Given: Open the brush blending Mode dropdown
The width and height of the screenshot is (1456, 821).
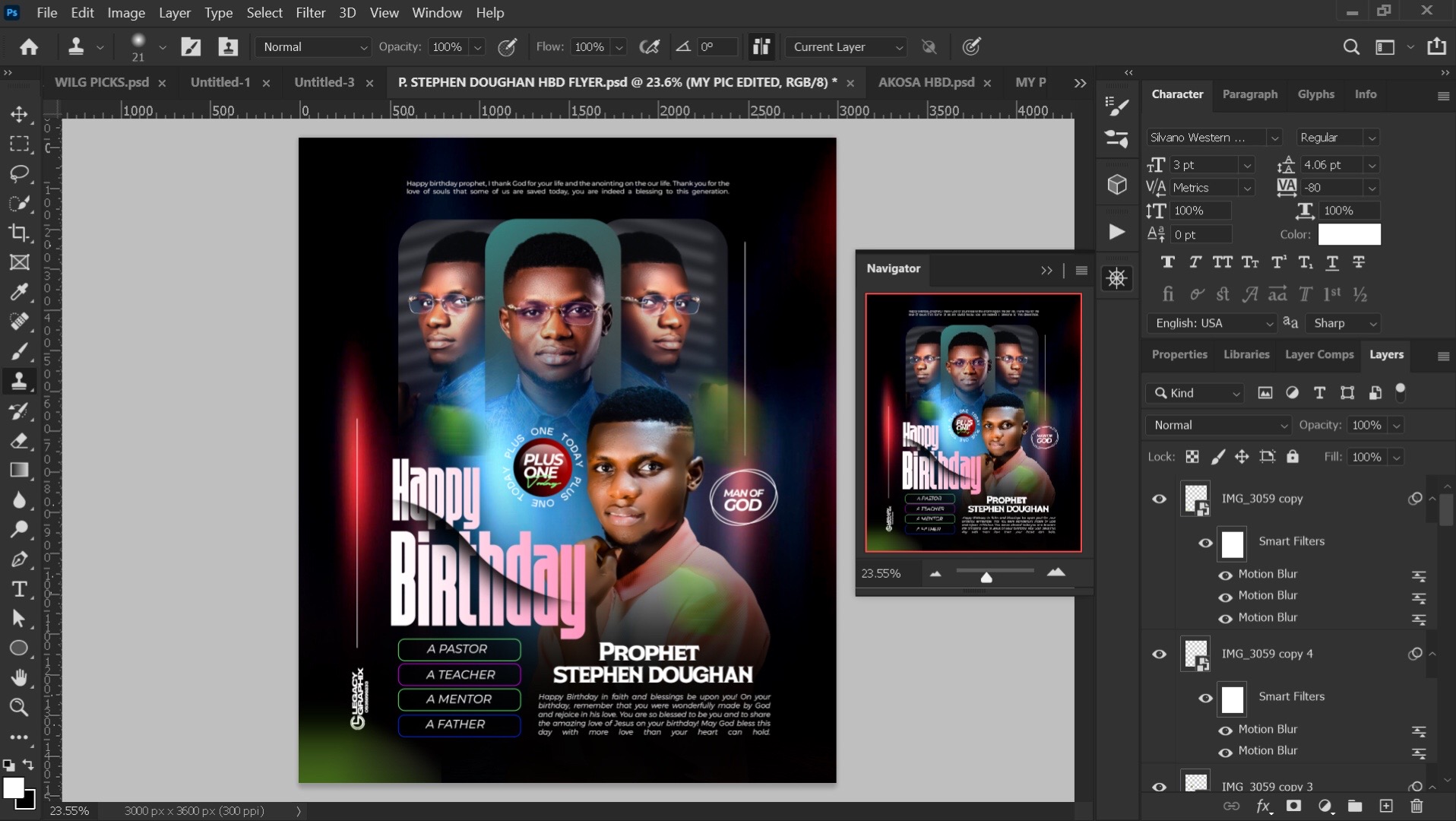Looking at the screenshot, I should pos(314,47).
